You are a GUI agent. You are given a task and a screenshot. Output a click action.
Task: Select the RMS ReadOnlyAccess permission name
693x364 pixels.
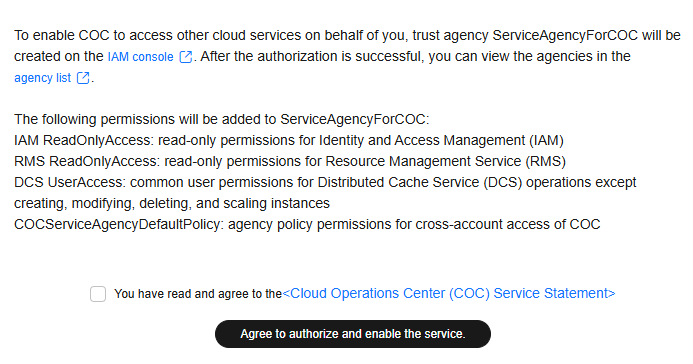(x=85, y=161)
